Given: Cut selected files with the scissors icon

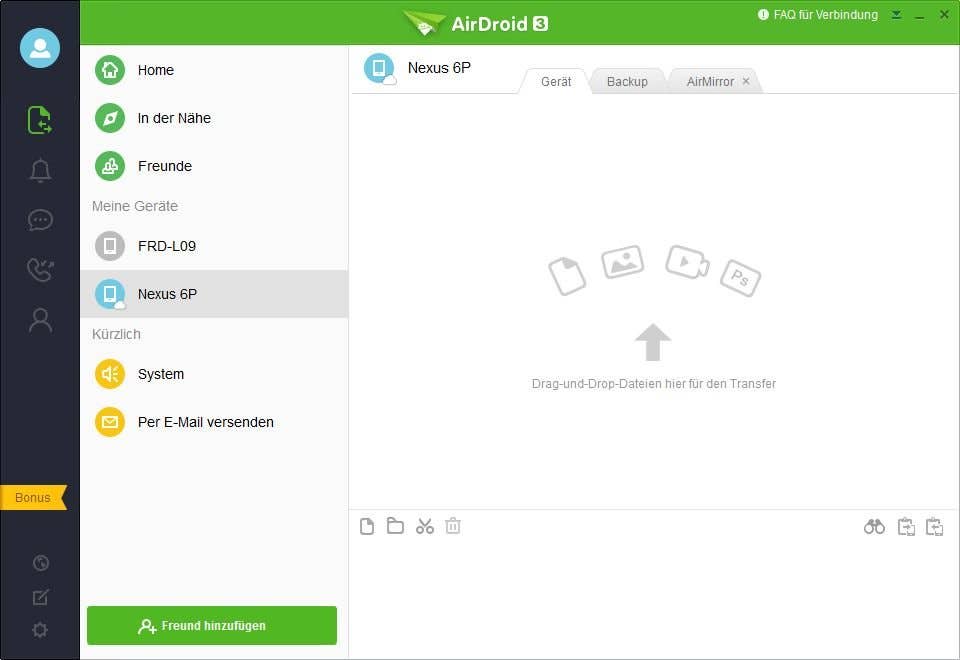Looking at the screenshot, I should tap(424, 526).
